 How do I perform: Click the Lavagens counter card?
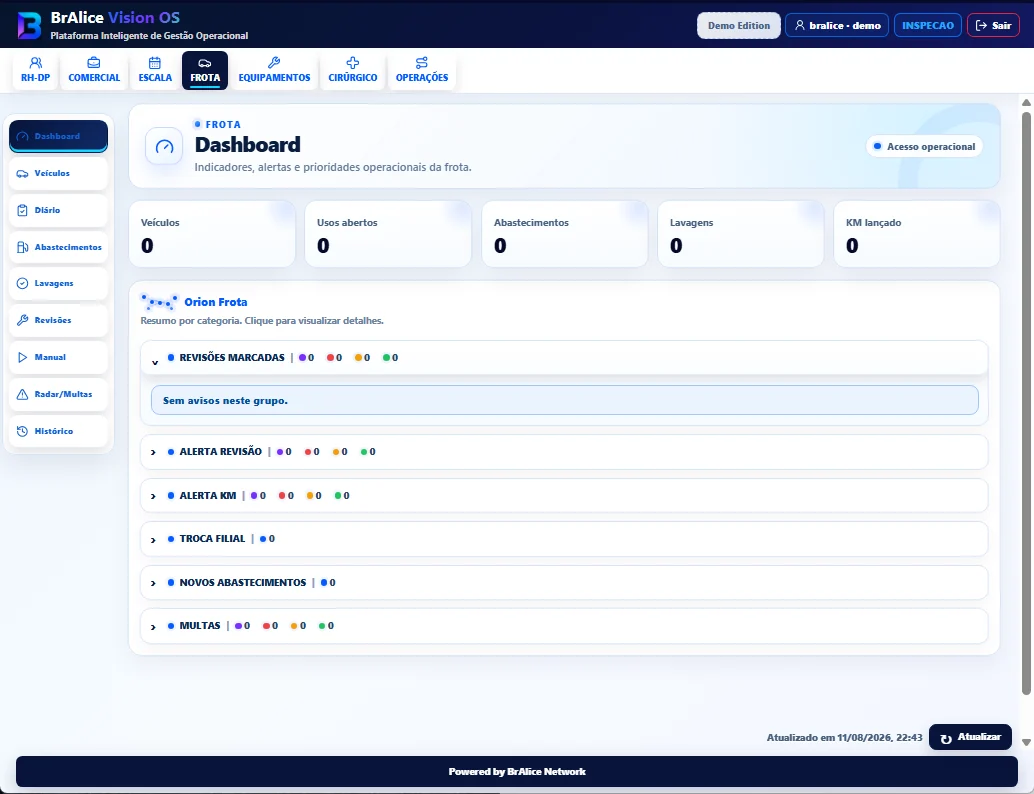(x=741, y=234)
